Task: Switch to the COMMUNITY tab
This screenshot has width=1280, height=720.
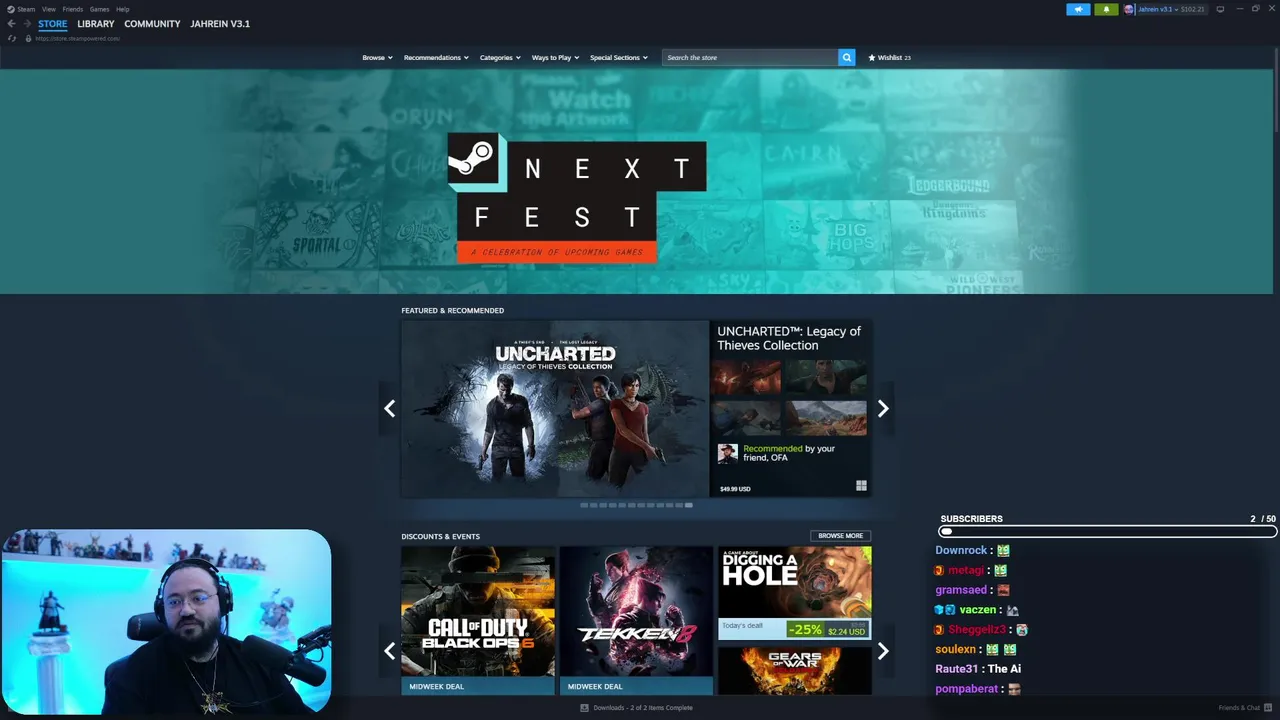Action: point(152,24)
